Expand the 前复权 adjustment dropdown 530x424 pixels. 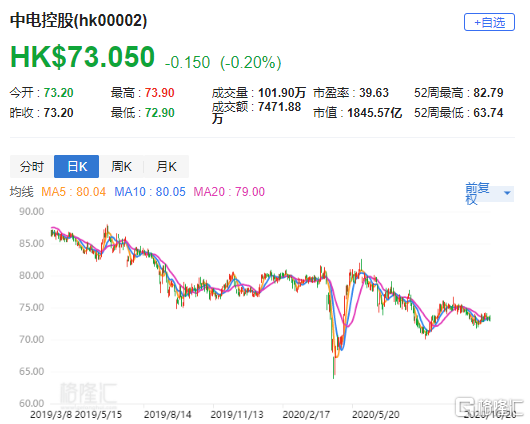coord(489,193)
